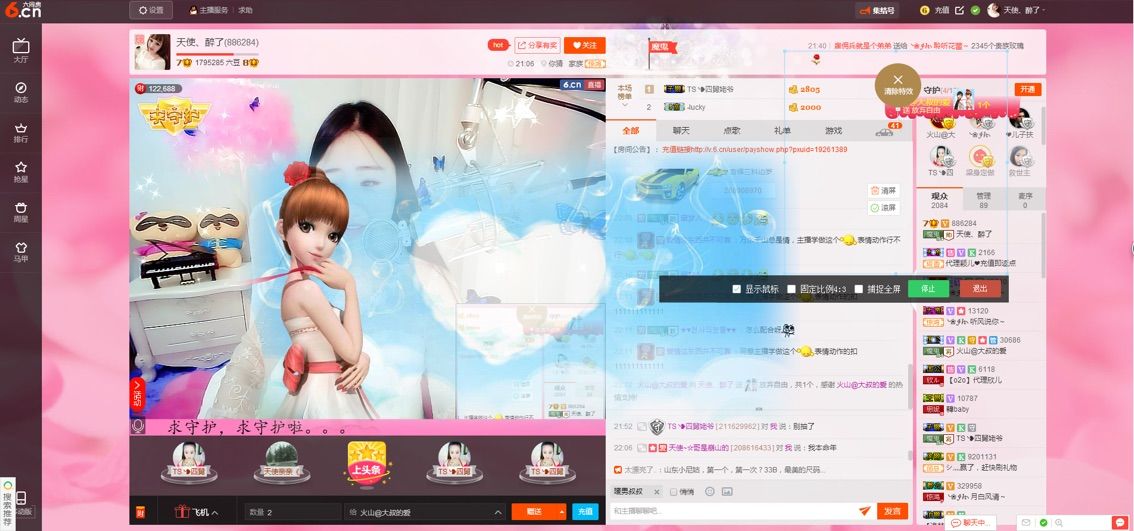Toggle the 显示鼠标 checkbox
Image resolution: width=1134 pixels, height=531 pixels.
tap(736, 289)
